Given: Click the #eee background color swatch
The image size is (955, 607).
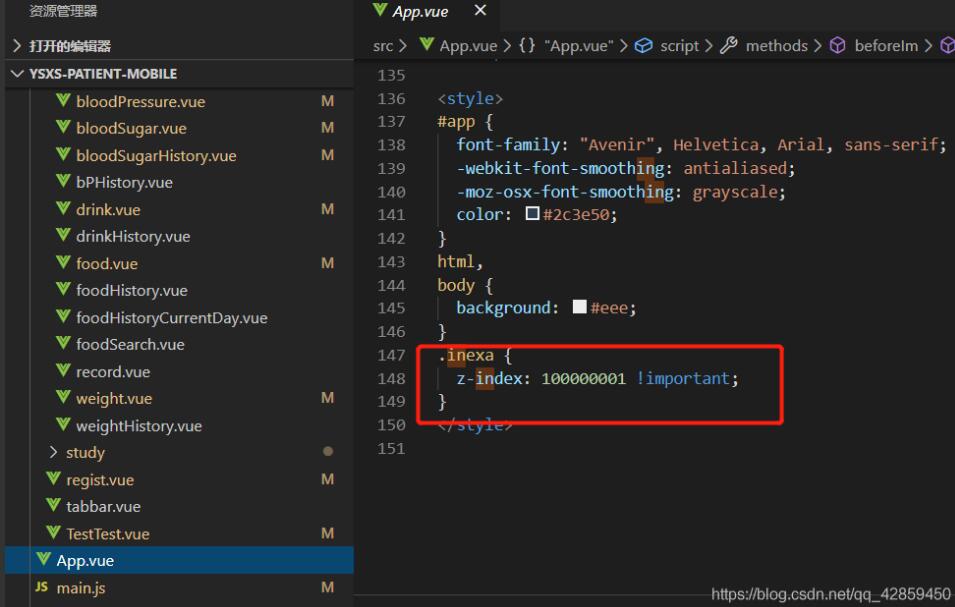Looking at the screenshot, I should coord(579,308).
